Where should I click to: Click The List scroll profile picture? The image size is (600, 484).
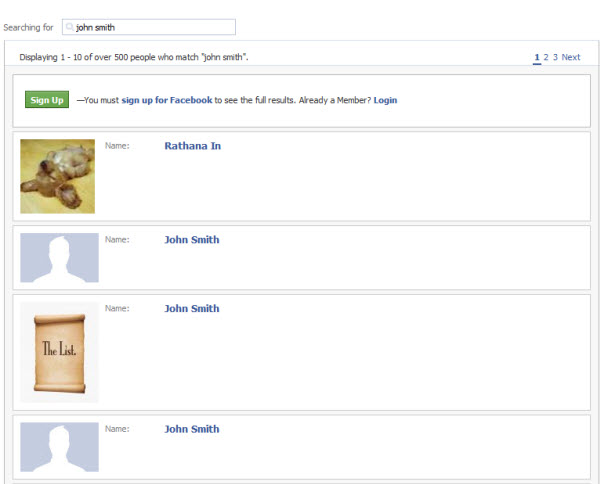coord(59,352)
